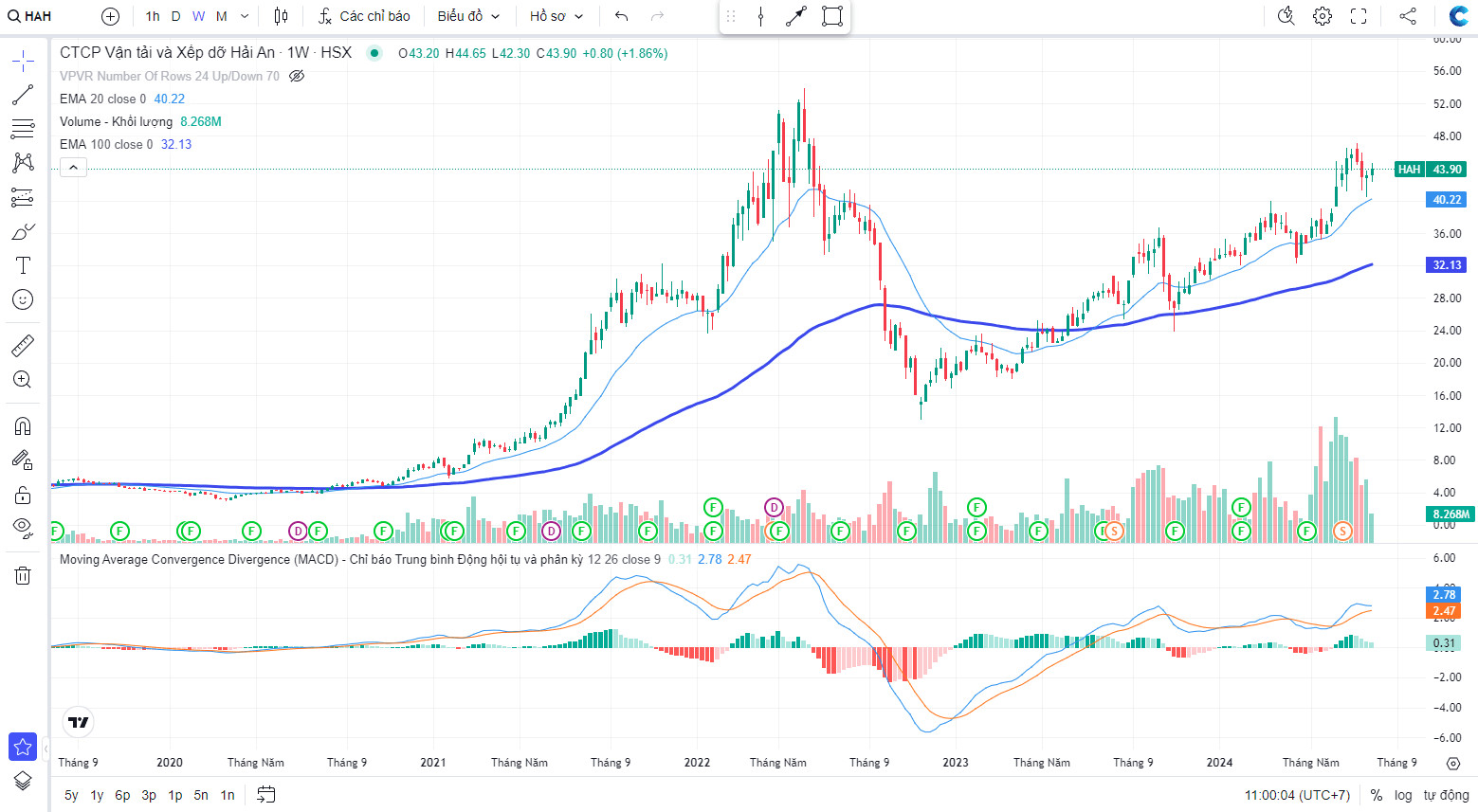This screenshot has width=1478, height=812.
Task: Add a symbol to compare with plus icon
Action: coord(110,16)
